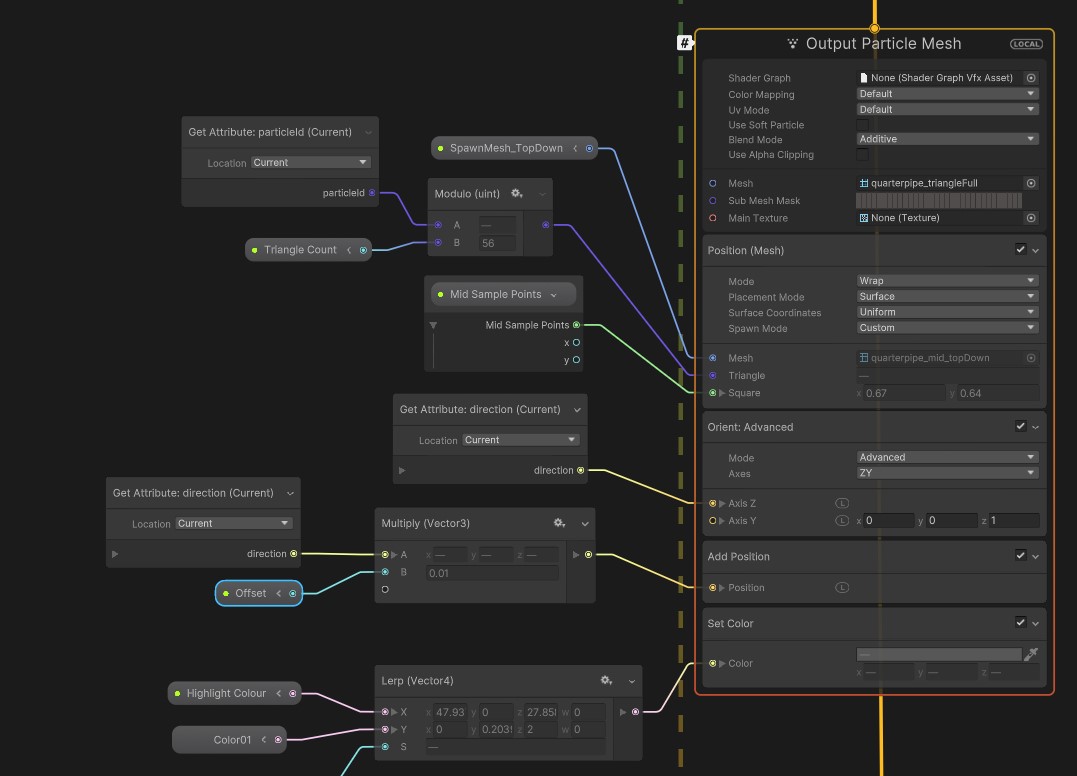The height and width of the screenshot is (776, 1077).
Task: Click the particle icon in the Output Particle Mesh header
Action: 791,43
